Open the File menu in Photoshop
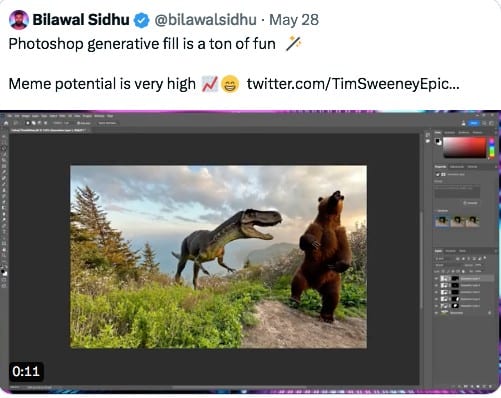The width and height of the screenshot is (501, 398). click(x=10, y=116)
